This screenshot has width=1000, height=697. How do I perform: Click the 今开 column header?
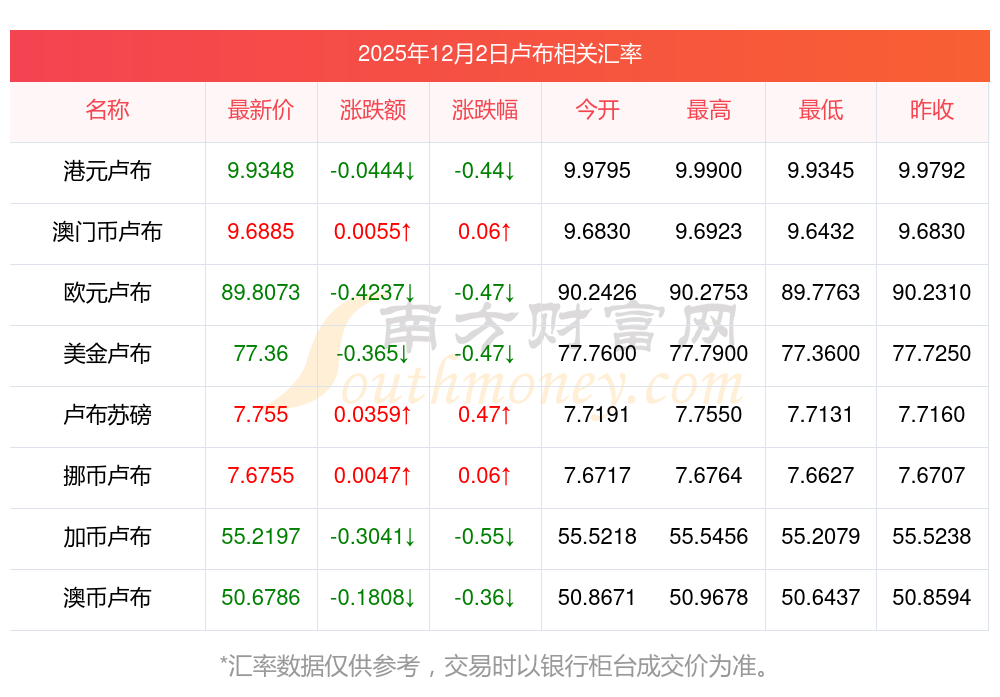point(597,110)
